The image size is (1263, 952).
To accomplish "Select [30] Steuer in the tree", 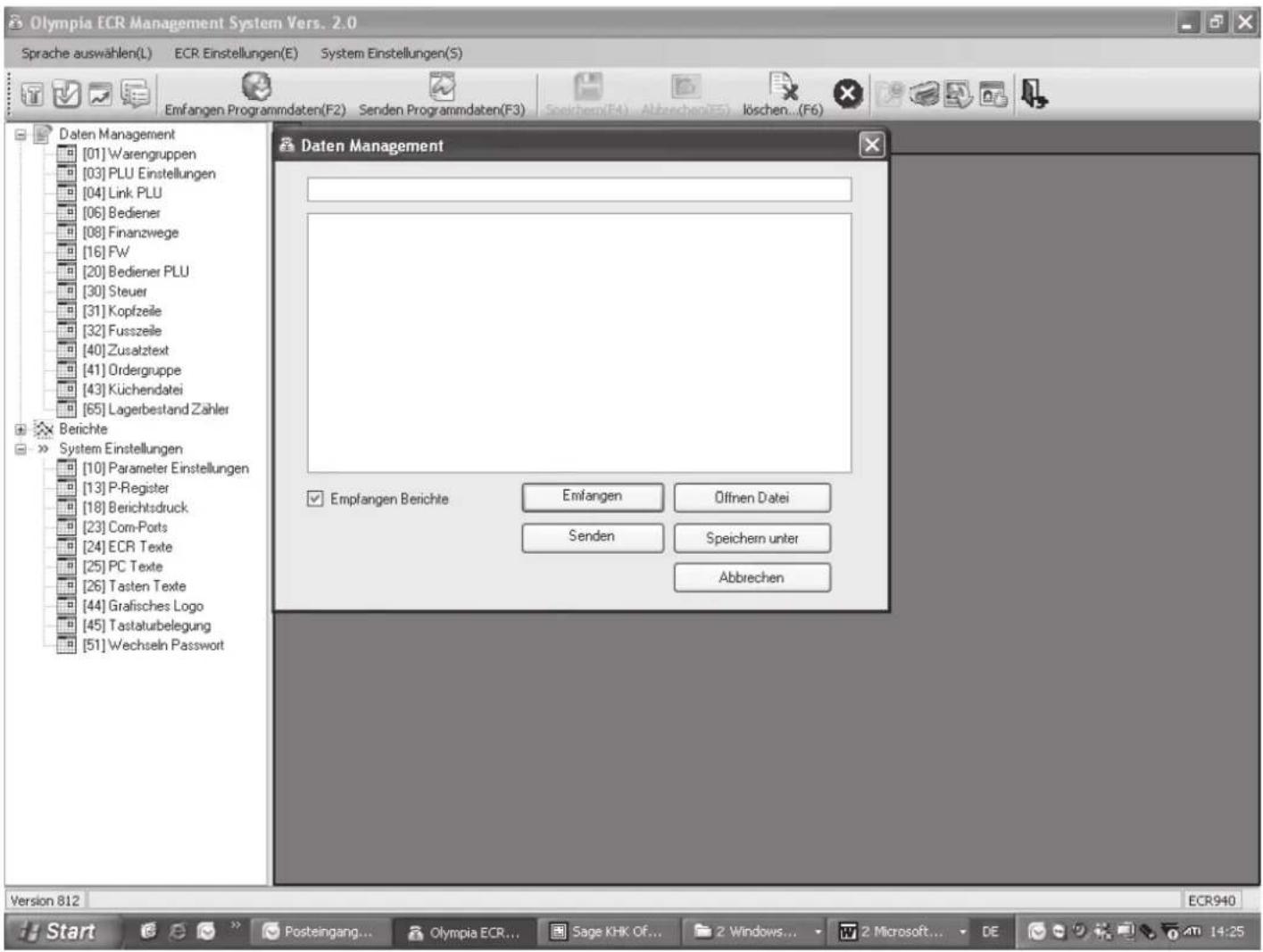I will 115,292.
